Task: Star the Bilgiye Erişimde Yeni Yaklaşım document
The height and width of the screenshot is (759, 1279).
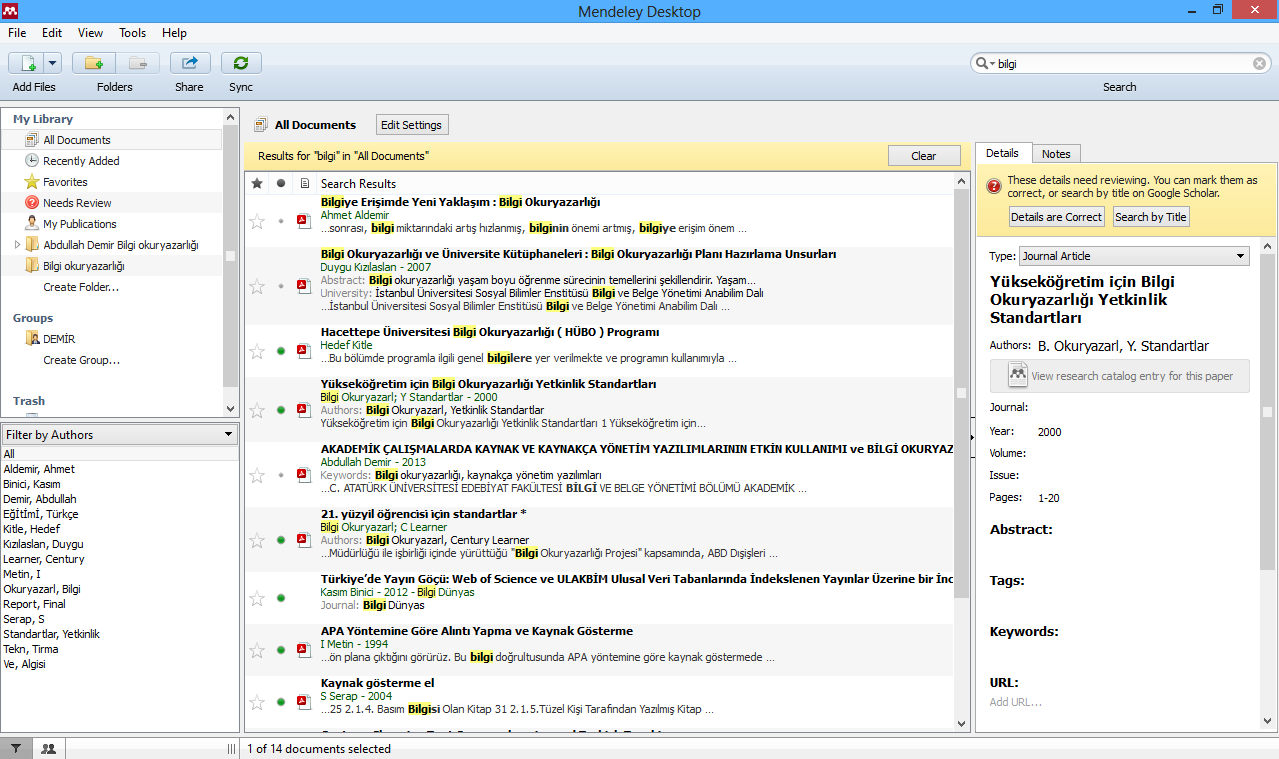Action: (257, 221)
